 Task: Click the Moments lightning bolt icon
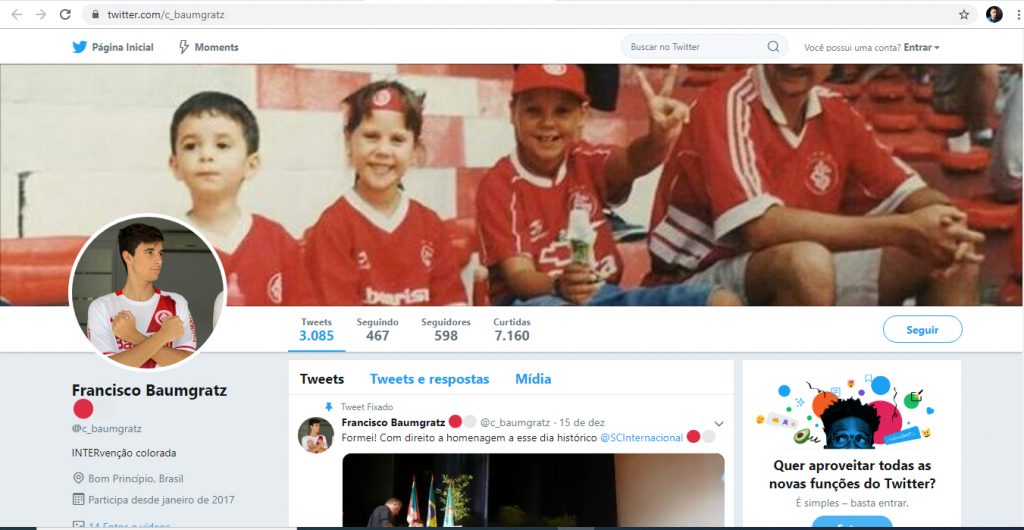184,47
